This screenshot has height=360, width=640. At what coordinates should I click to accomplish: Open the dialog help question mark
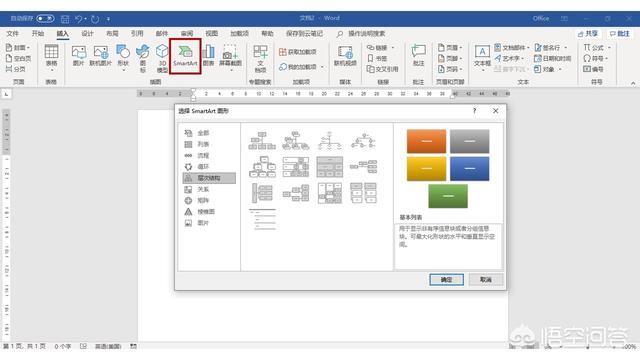(474, 111)
